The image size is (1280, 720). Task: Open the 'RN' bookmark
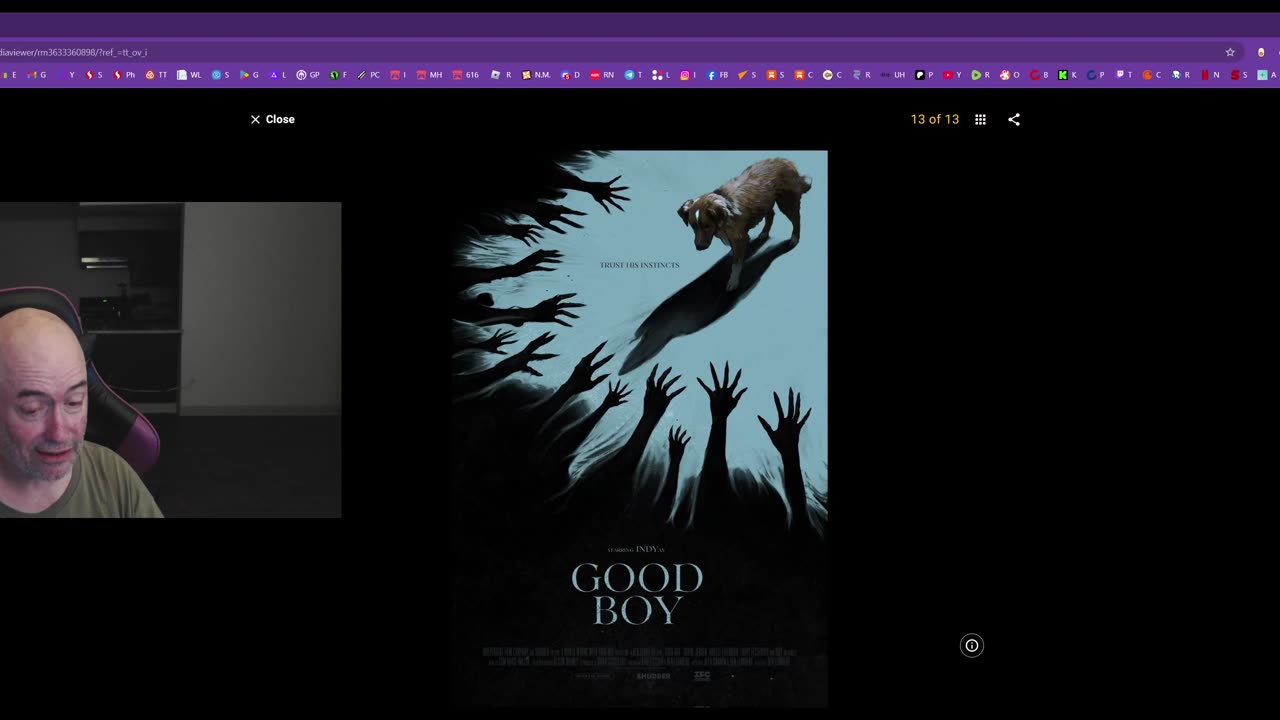[602, 75]
